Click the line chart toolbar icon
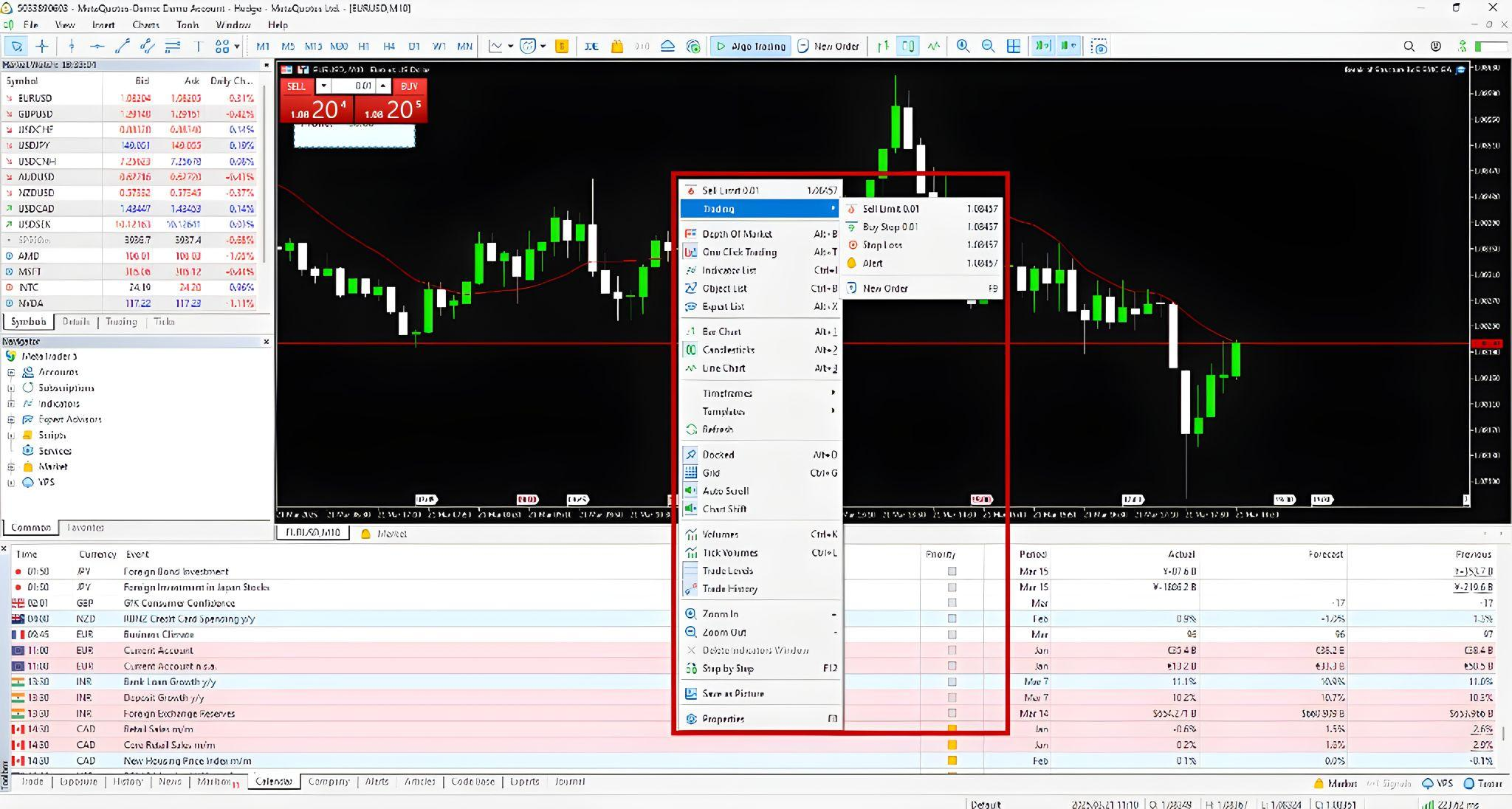This screenshot has width=1512, height=809. click(933, 47)
